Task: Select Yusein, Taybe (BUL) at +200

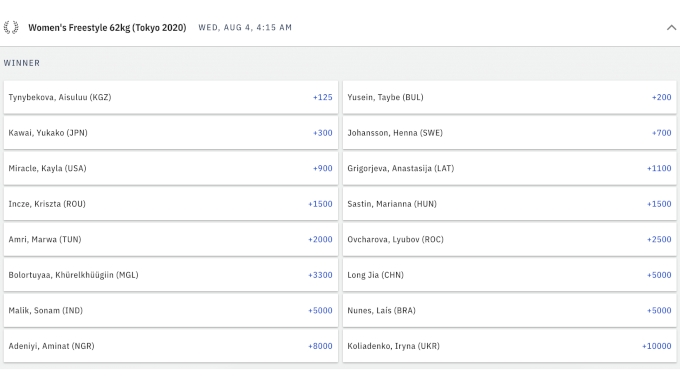Action: [510, 97]
